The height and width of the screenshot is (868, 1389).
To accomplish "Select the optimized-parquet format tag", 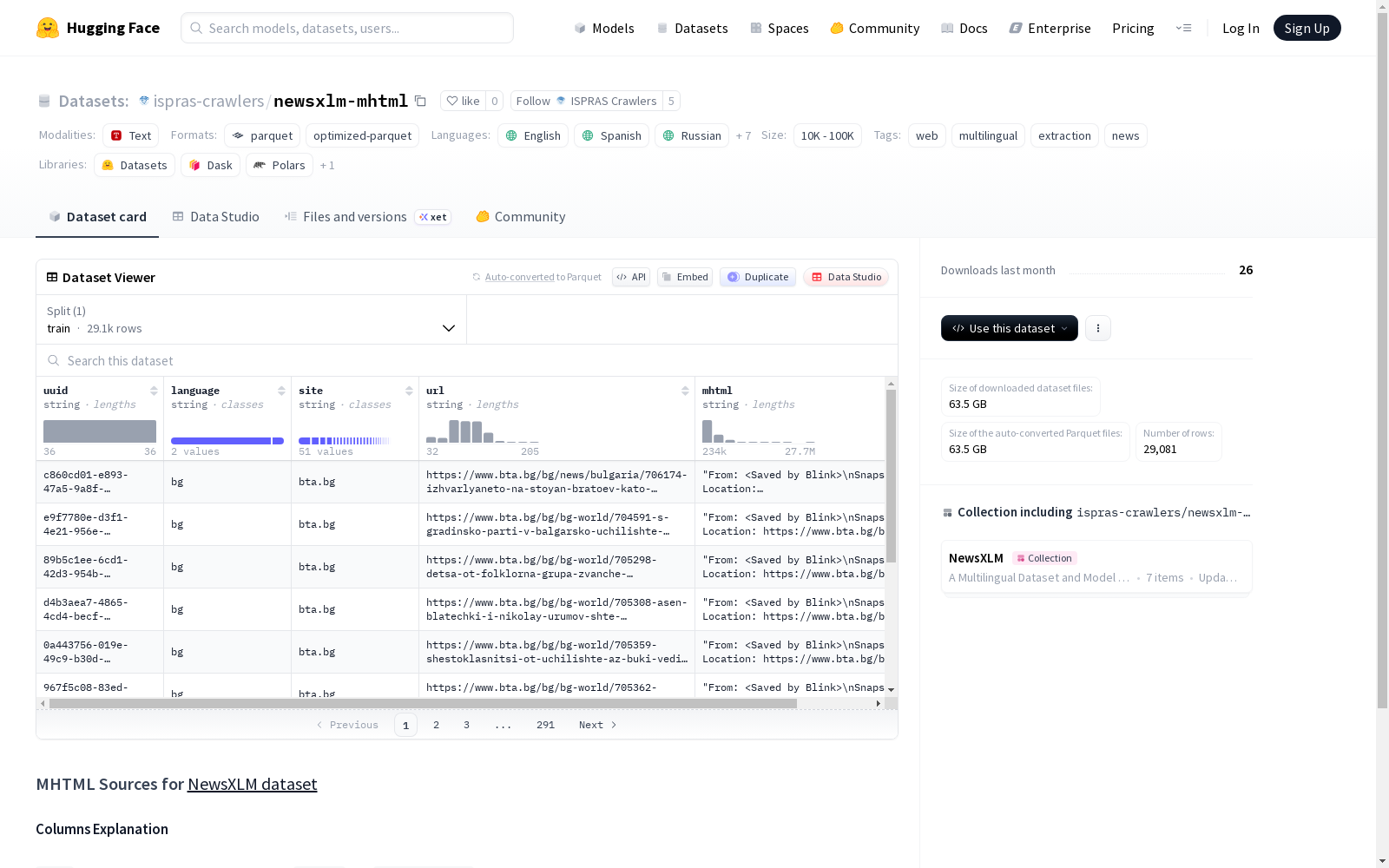I will pos(362,135).
